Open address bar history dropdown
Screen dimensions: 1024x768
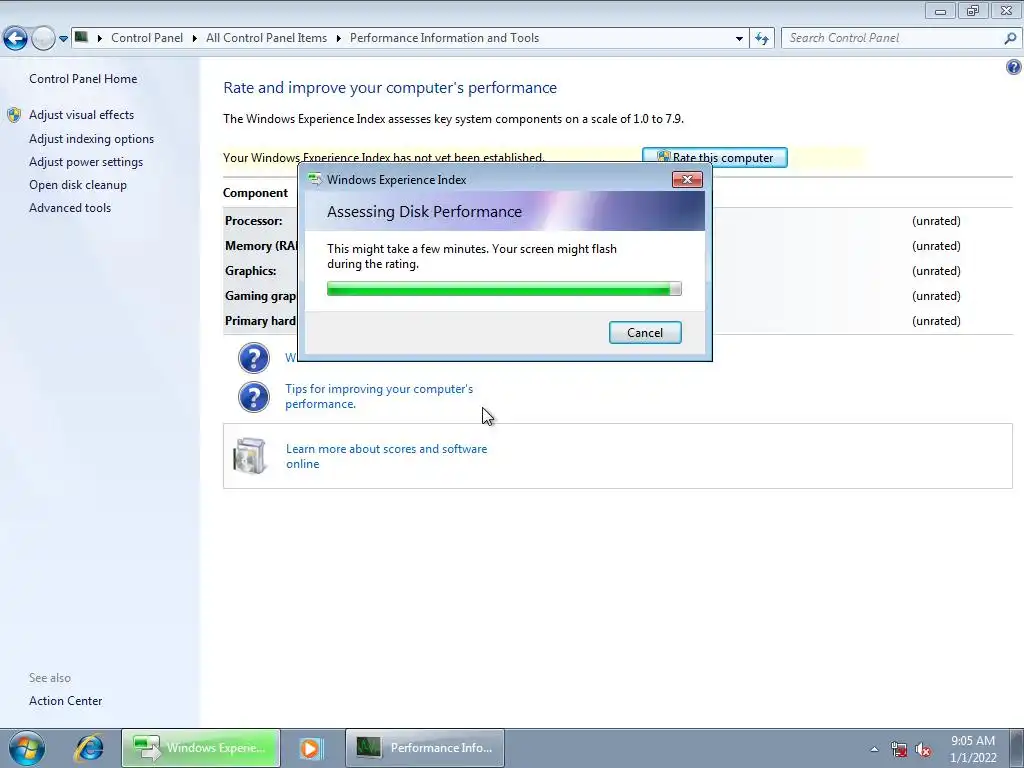pyautogui.click(x=739, y=38)
